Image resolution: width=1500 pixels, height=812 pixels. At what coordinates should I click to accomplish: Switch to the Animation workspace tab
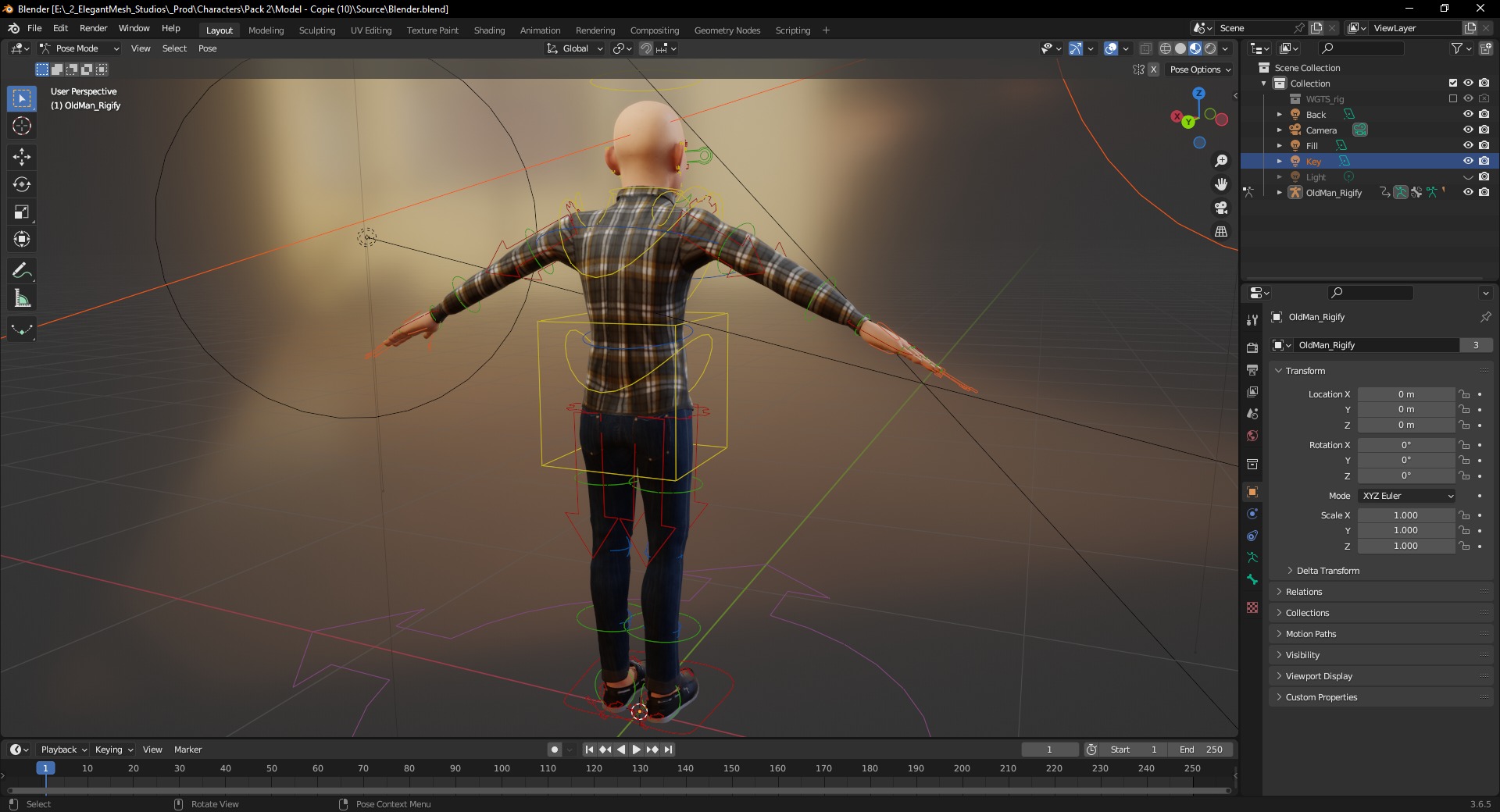[540, 30]
